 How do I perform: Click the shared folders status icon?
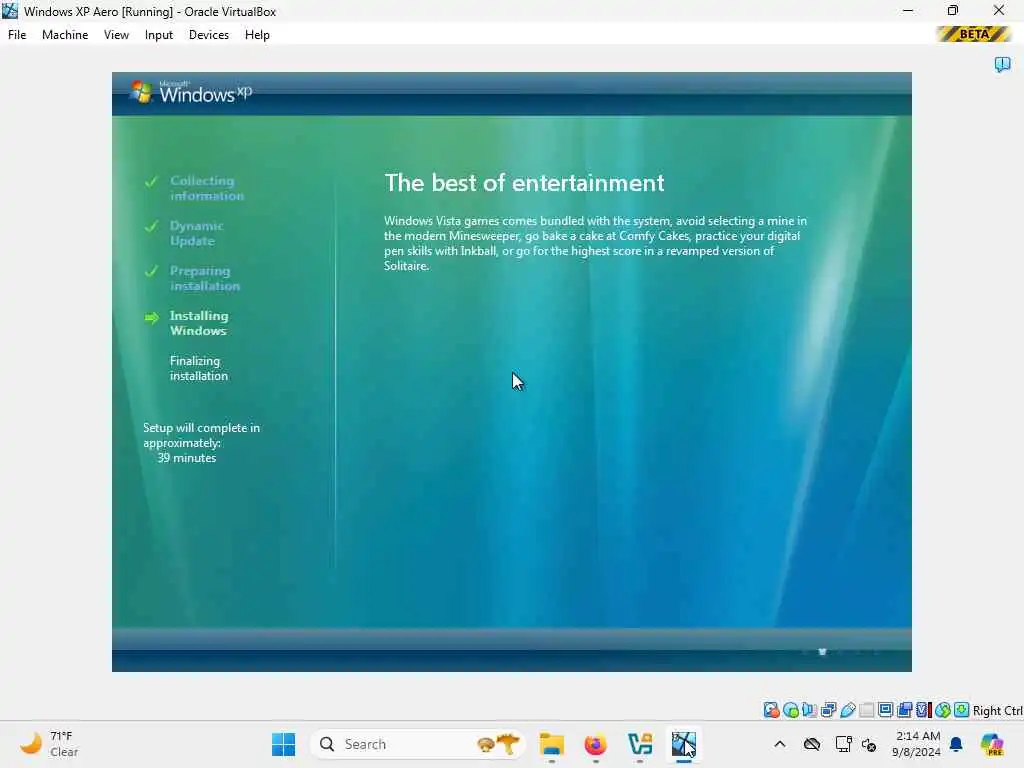coord(867,710)
